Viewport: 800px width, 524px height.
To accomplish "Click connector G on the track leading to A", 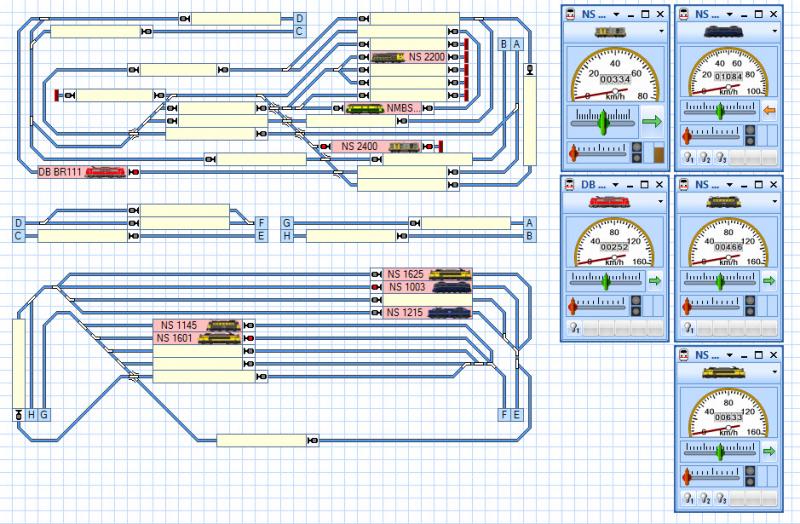I will tap(287, 223).
